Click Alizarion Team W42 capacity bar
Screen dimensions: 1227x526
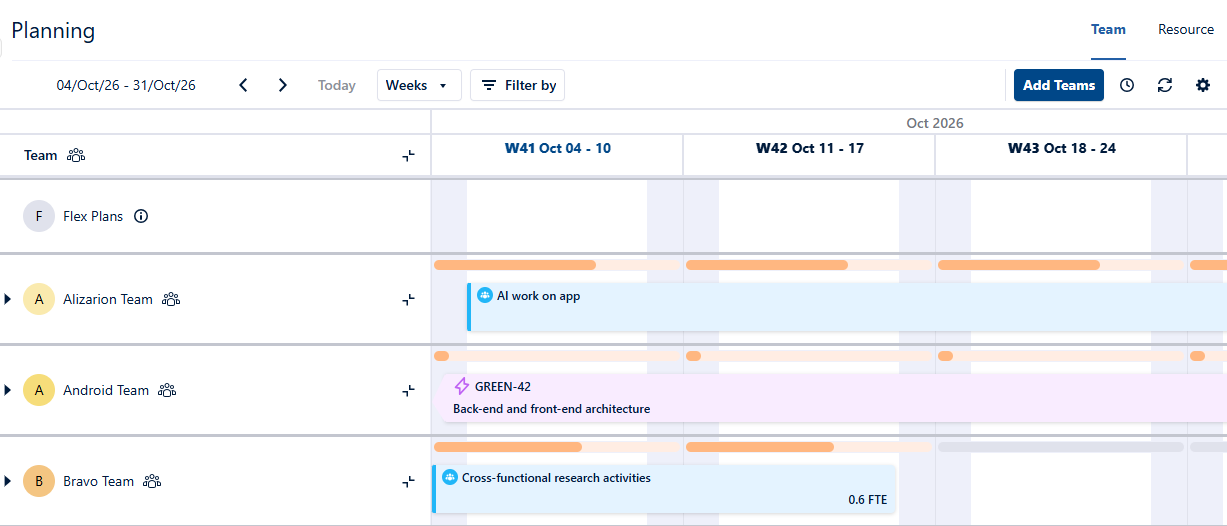pyautogui.click(x=809, y=265)
